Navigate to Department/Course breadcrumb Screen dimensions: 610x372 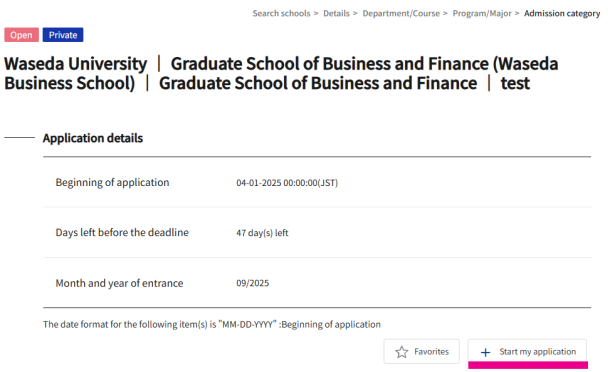click(x=401, y=13)
